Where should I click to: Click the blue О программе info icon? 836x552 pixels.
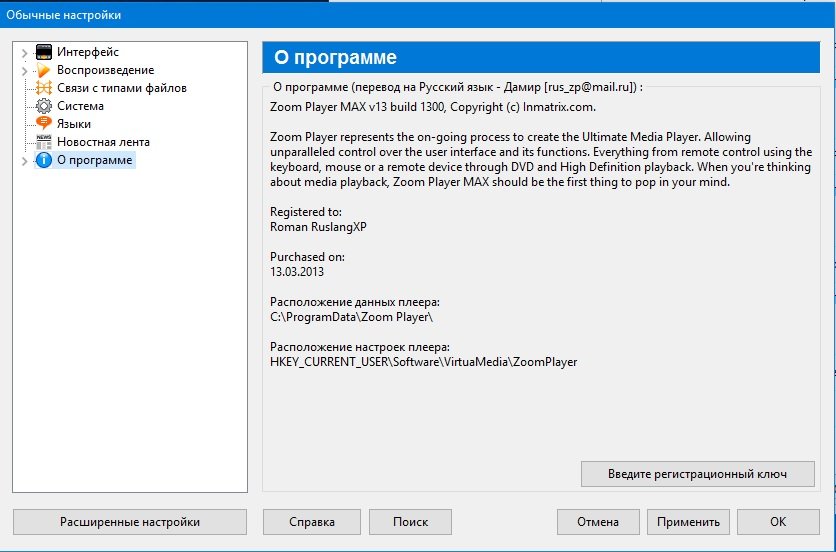(x=44, y=160)
